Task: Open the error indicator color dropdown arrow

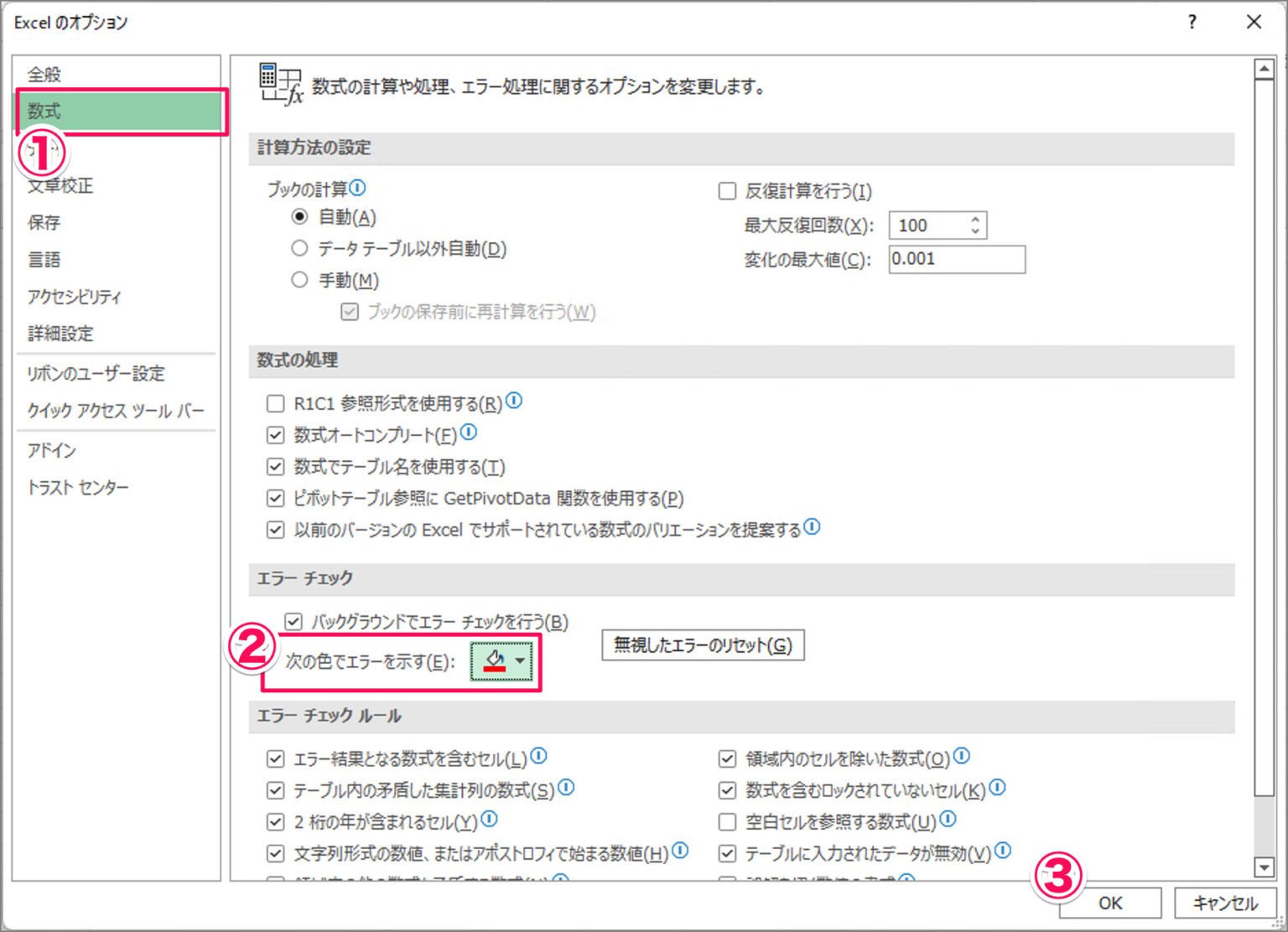Action: coord(521,661)
